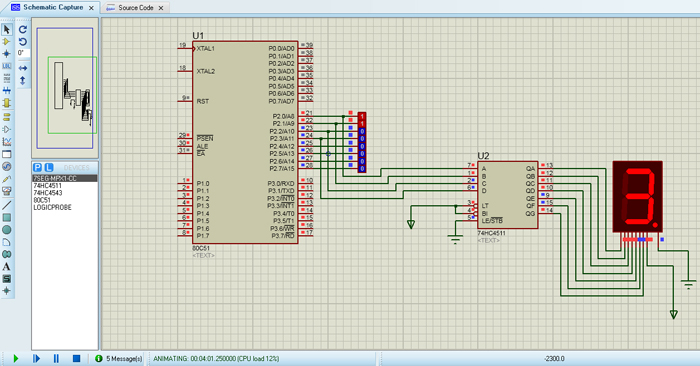Select 74HC4511 in the devices list
This screenshot has width=700, height=366.
[48, 186]
